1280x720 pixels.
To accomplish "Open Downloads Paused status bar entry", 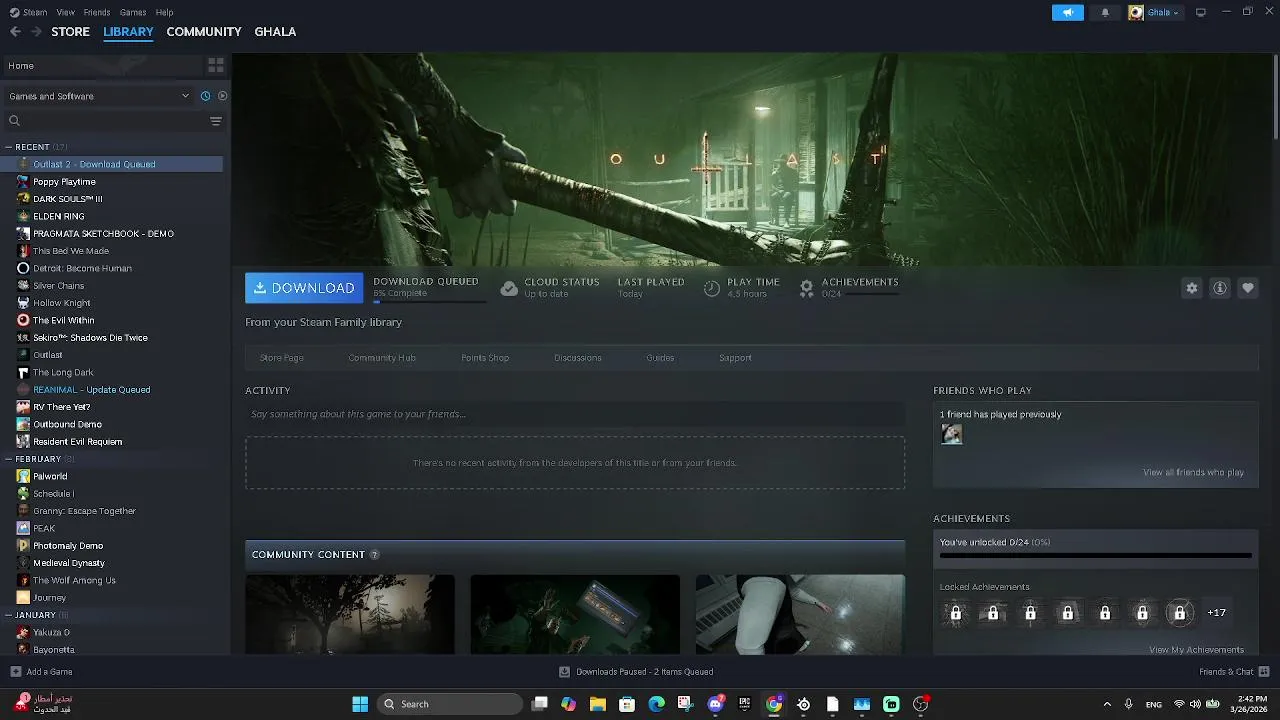I will (635, 672).
